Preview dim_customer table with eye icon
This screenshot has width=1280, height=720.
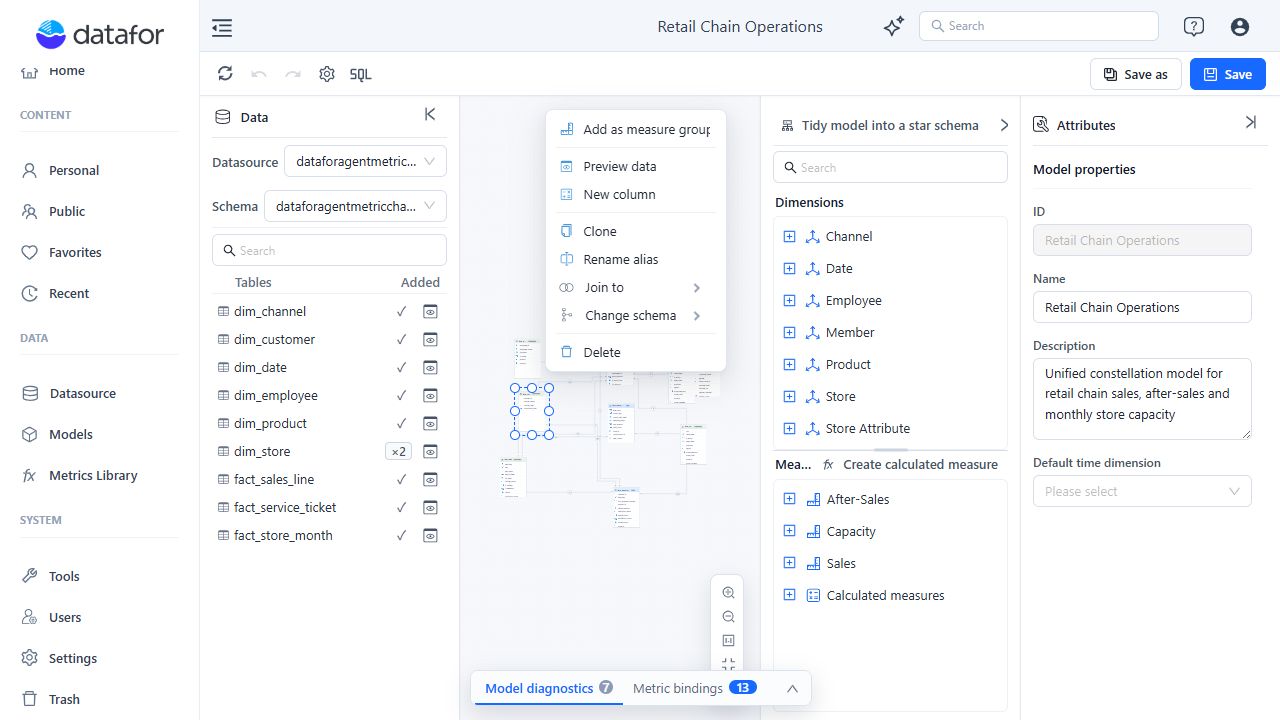pos(430,339)
